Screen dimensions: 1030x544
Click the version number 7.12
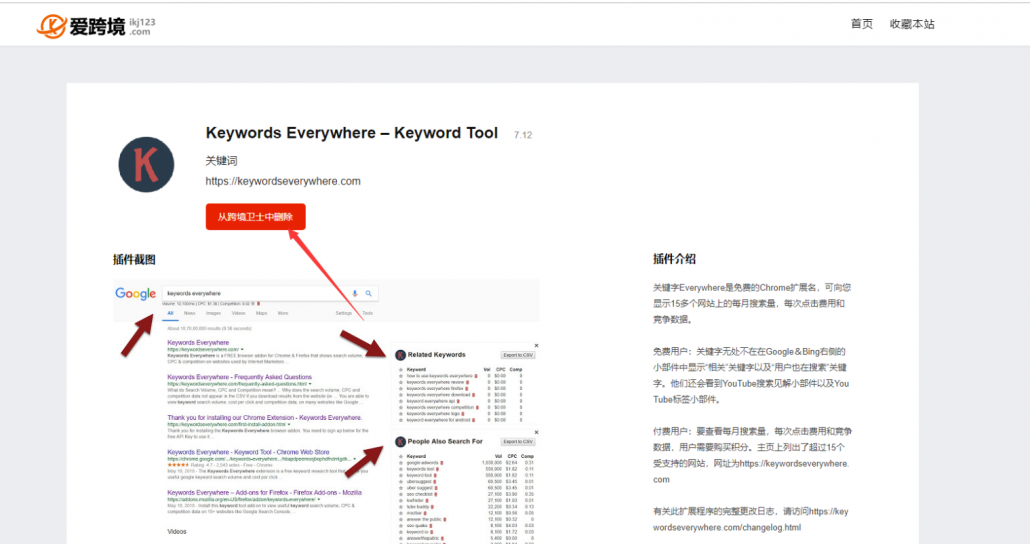(523, 135)
